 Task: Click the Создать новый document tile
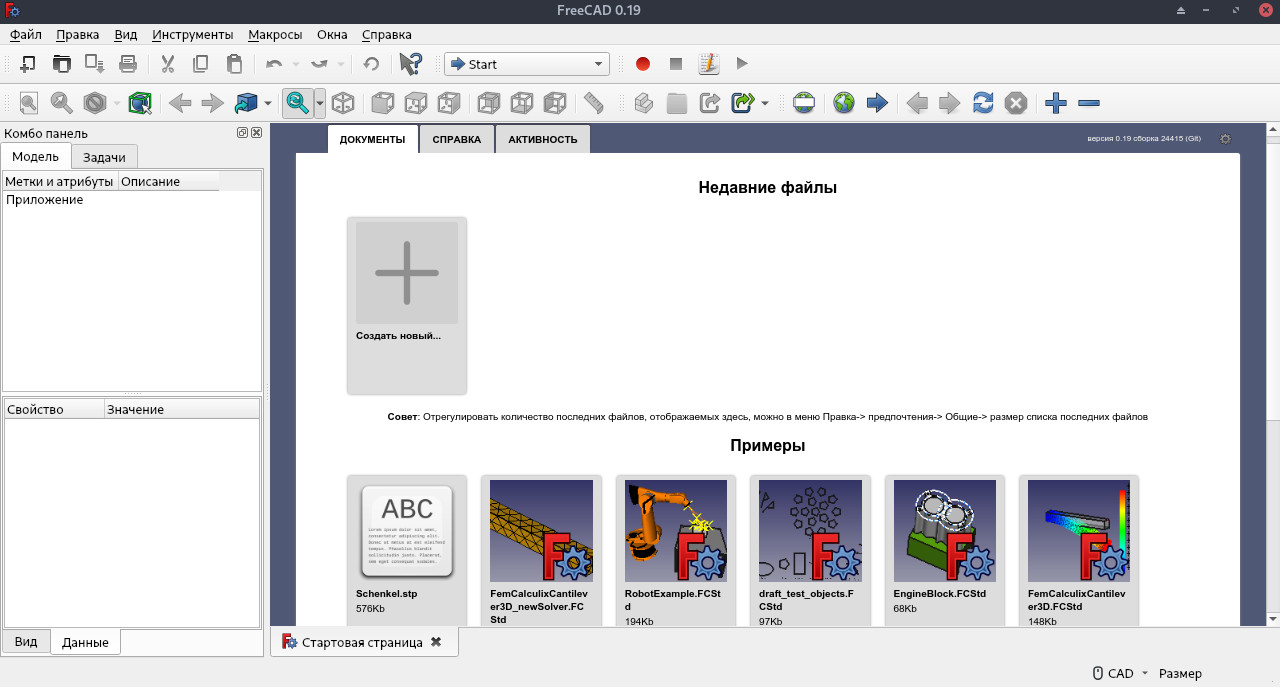pyautogui.click(x=406, y=272)
